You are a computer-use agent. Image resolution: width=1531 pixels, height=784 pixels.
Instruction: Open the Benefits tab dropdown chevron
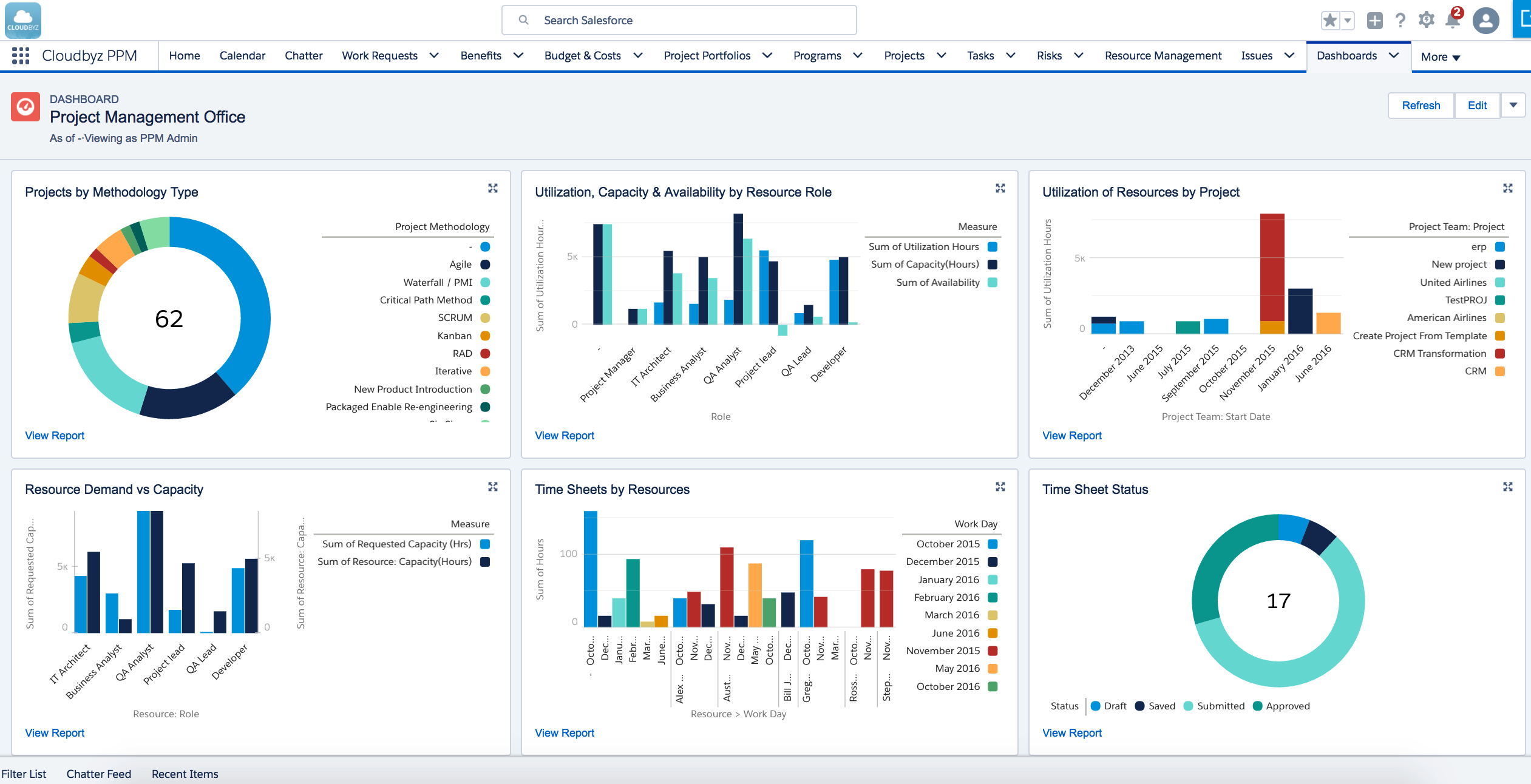click(x=518, y=55)
